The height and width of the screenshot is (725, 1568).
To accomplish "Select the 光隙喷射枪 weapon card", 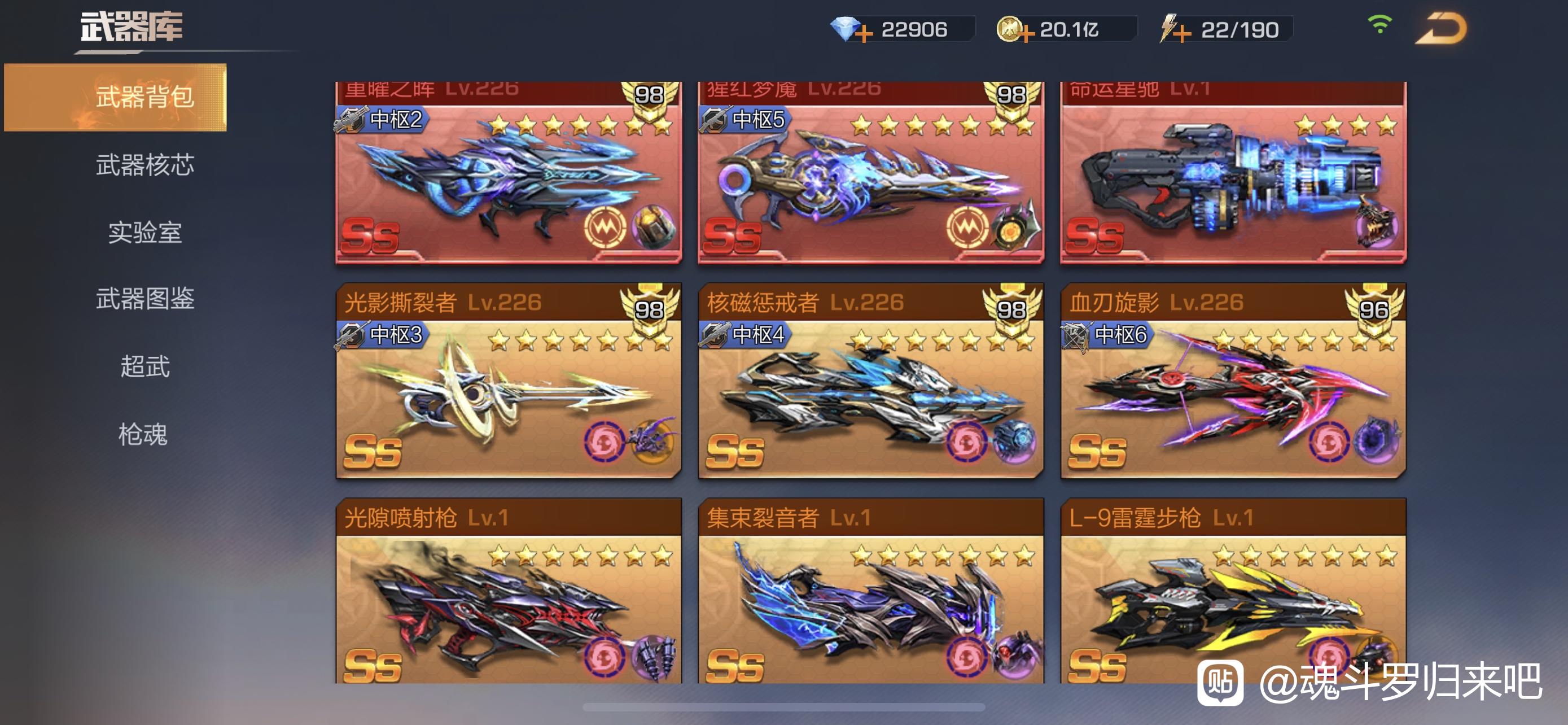I will pyautogui.click(x=508, y=591).
